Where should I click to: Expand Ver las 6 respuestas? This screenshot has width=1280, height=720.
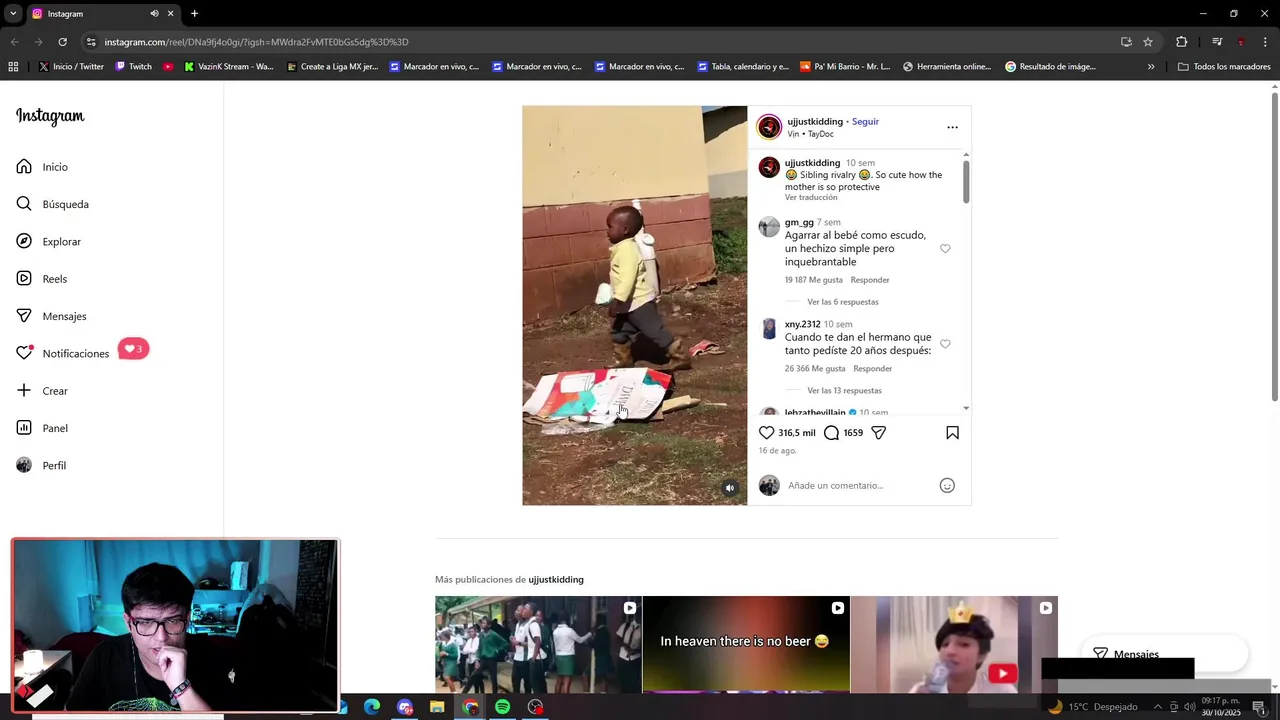point(843,302)
